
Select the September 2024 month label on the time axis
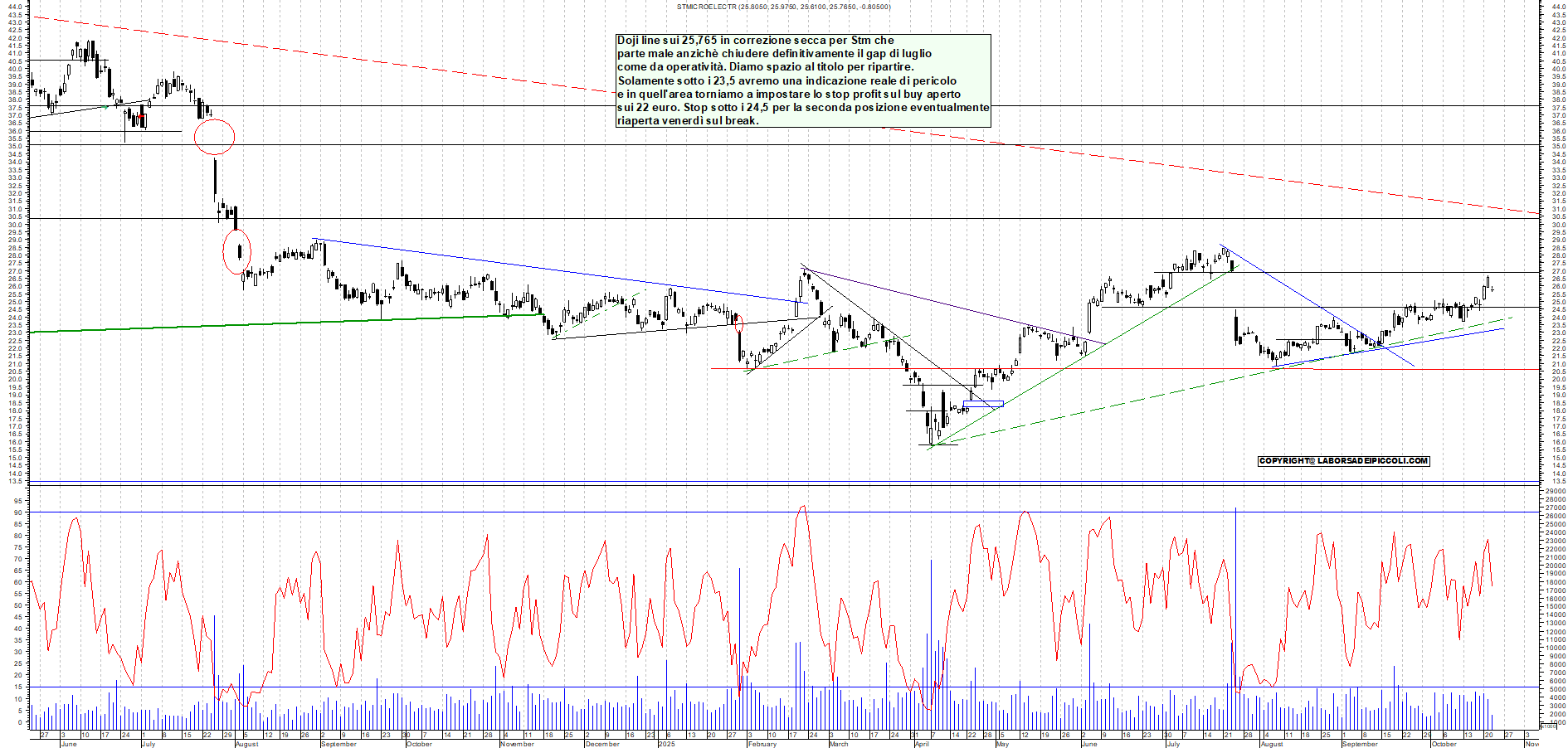tap(338, 744)
